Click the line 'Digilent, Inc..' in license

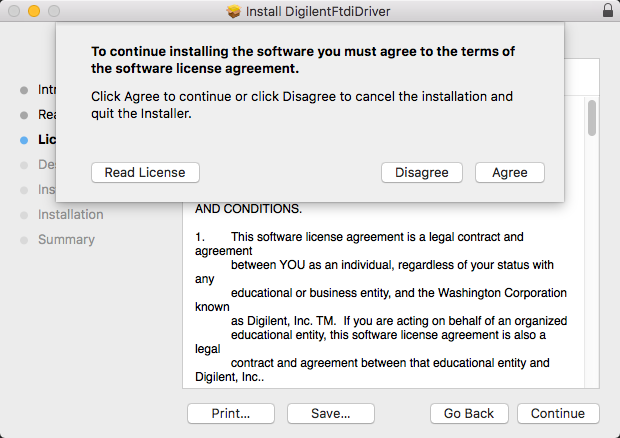pos(229,377)
